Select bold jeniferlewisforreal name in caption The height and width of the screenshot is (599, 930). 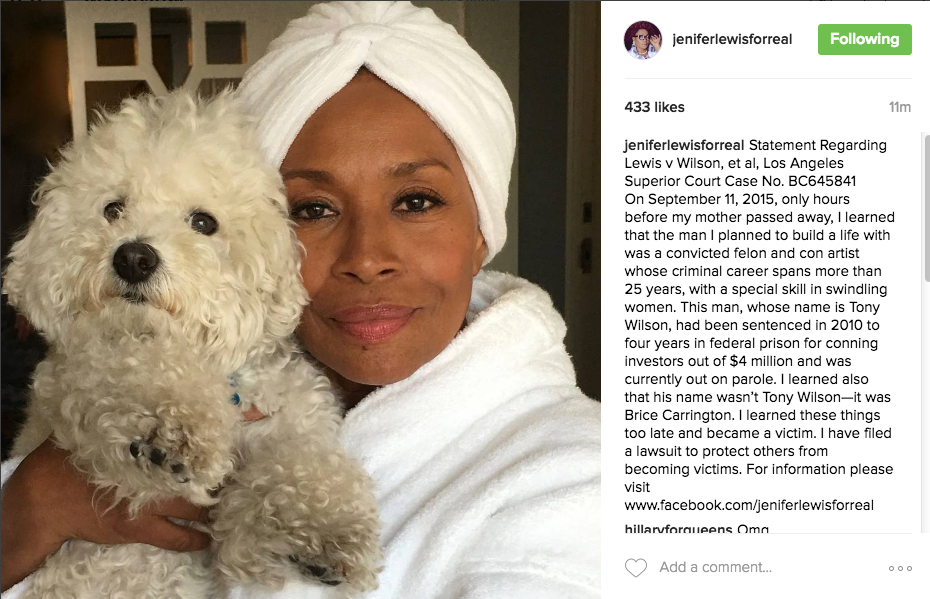684,145
